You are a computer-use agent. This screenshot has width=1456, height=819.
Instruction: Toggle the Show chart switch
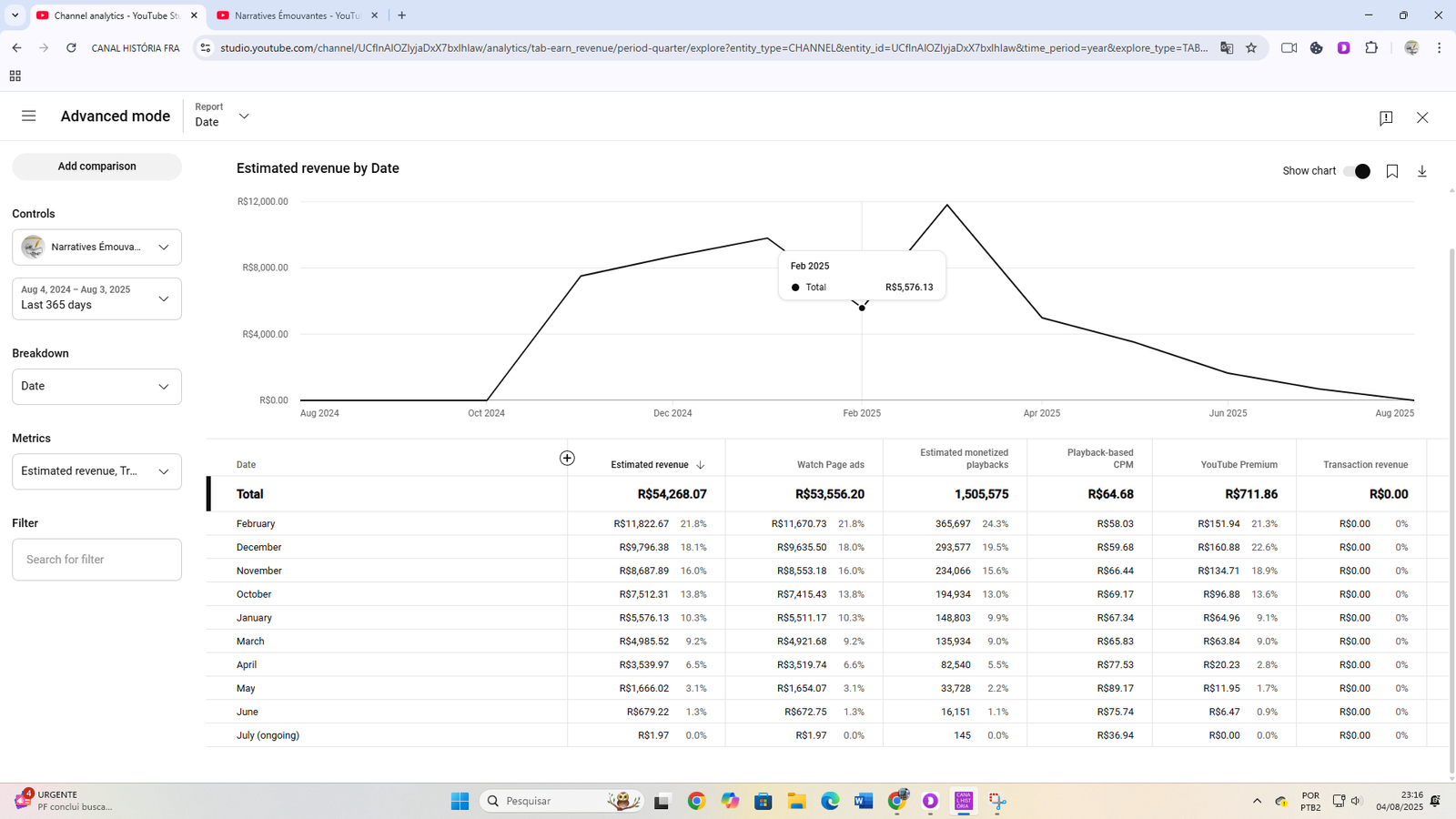point(1357,171)
